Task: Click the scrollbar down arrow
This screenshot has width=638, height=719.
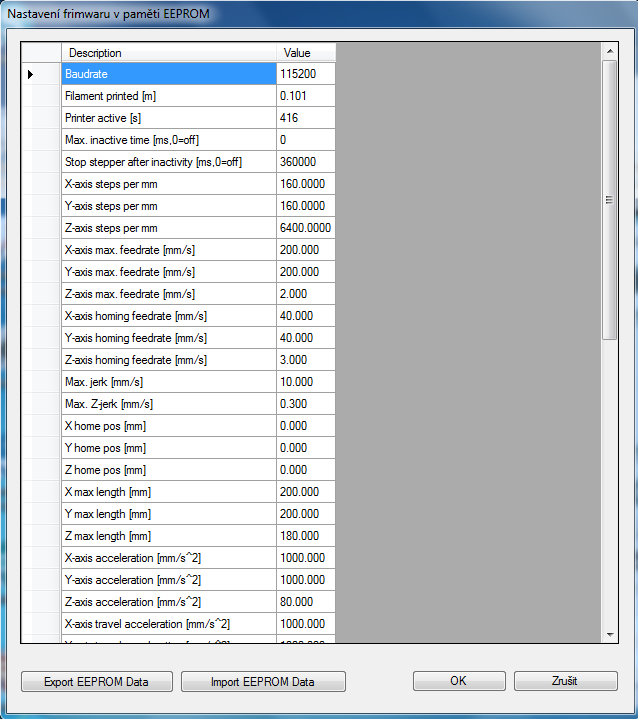Action: [609, 634]
